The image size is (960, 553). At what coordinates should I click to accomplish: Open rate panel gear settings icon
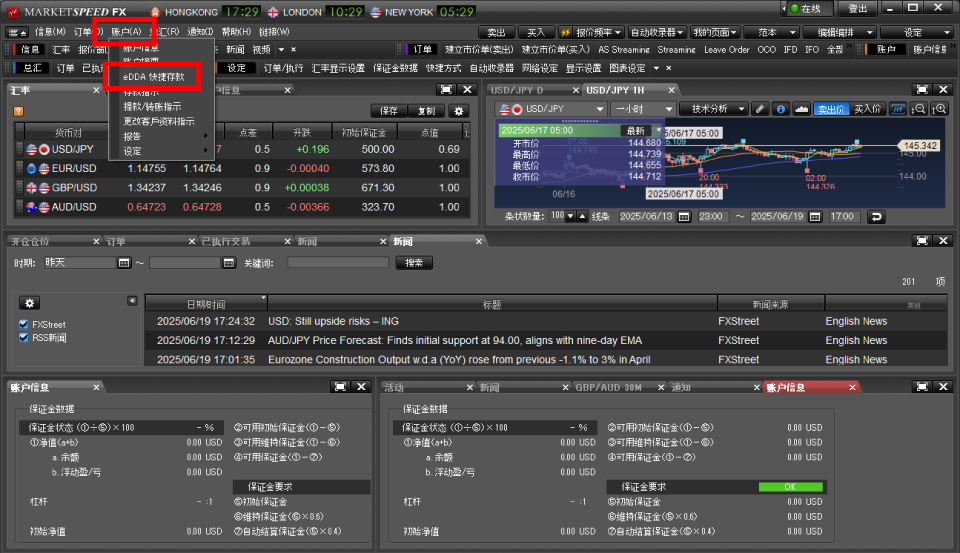pyautogui.click(x=459, y=111)
